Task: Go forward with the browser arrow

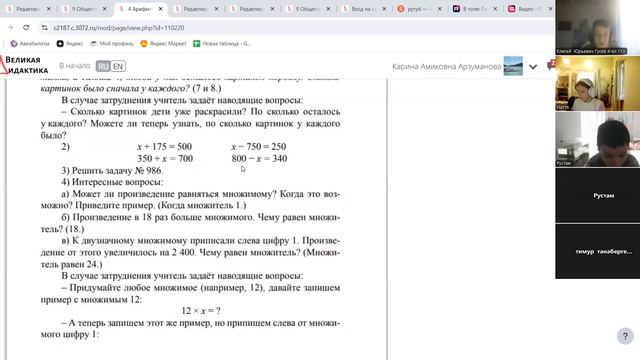Action: (10, 27)
